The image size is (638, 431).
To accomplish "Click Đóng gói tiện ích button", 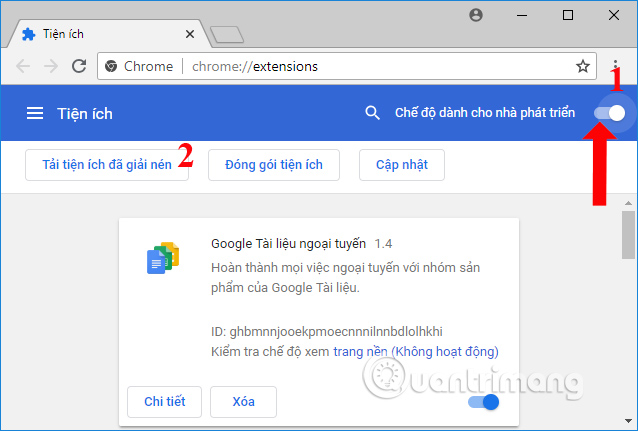I will [274, 165].
